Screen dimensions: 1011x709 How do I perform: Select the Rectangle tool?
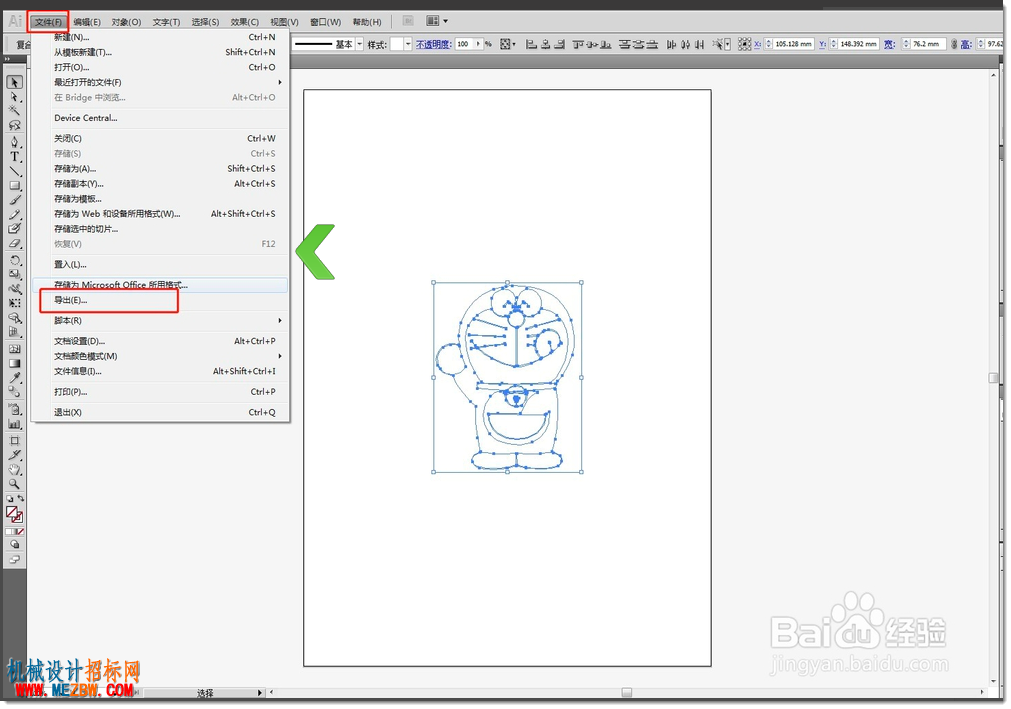click(x=14, y=186)
